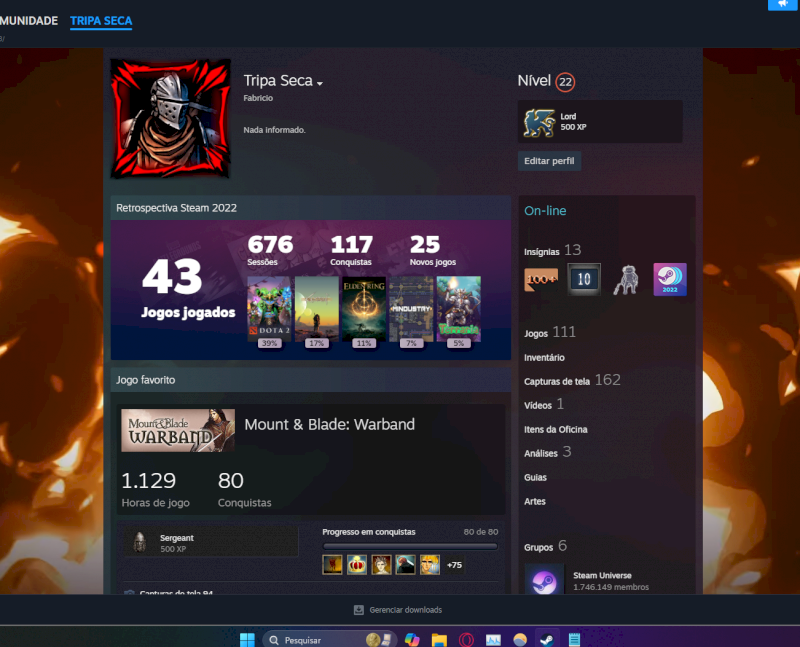
Task: Open the Lord badge griffin icon
Action: click(539, 122)
